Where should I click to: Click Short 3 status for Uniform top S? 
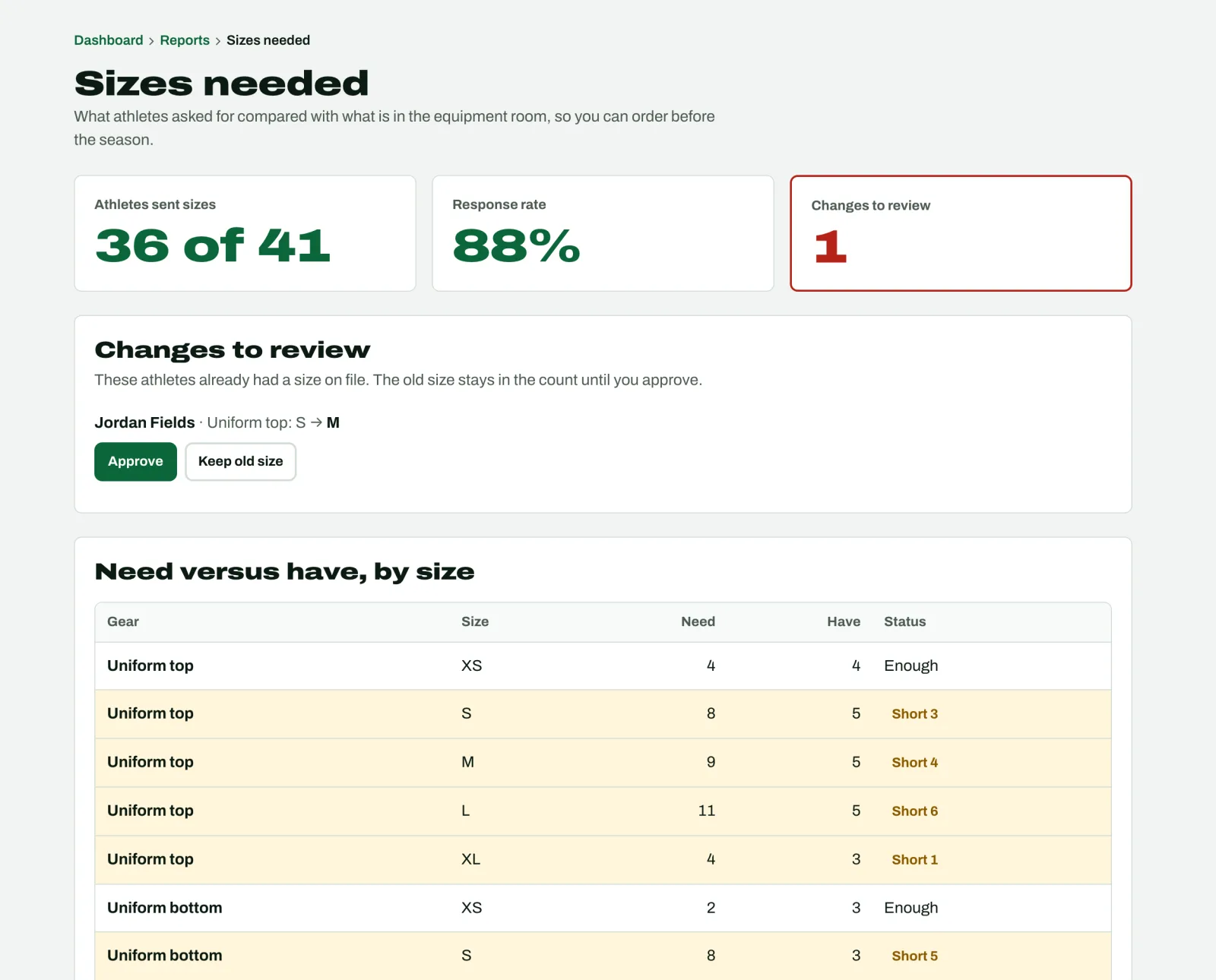click(914, 714)
